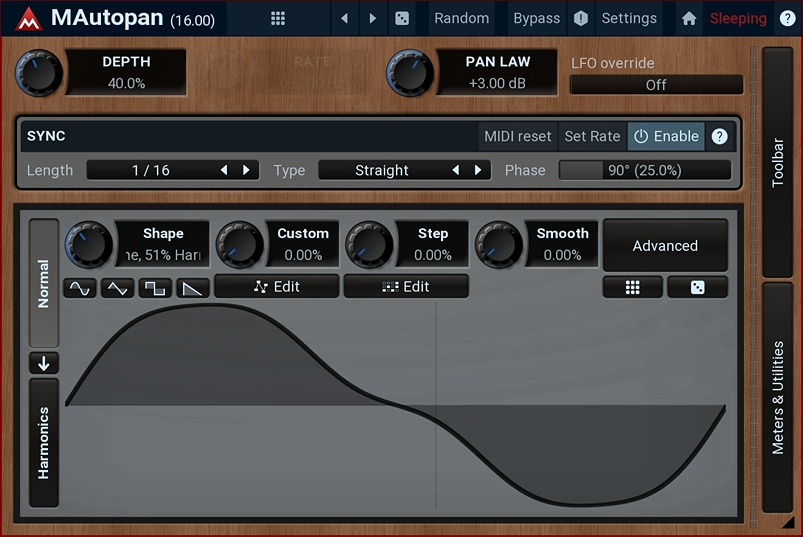Image resolution: width=803 pixels, height=537 pixels.
Task: Open the sync section help question mark
Action: point(719,136)
